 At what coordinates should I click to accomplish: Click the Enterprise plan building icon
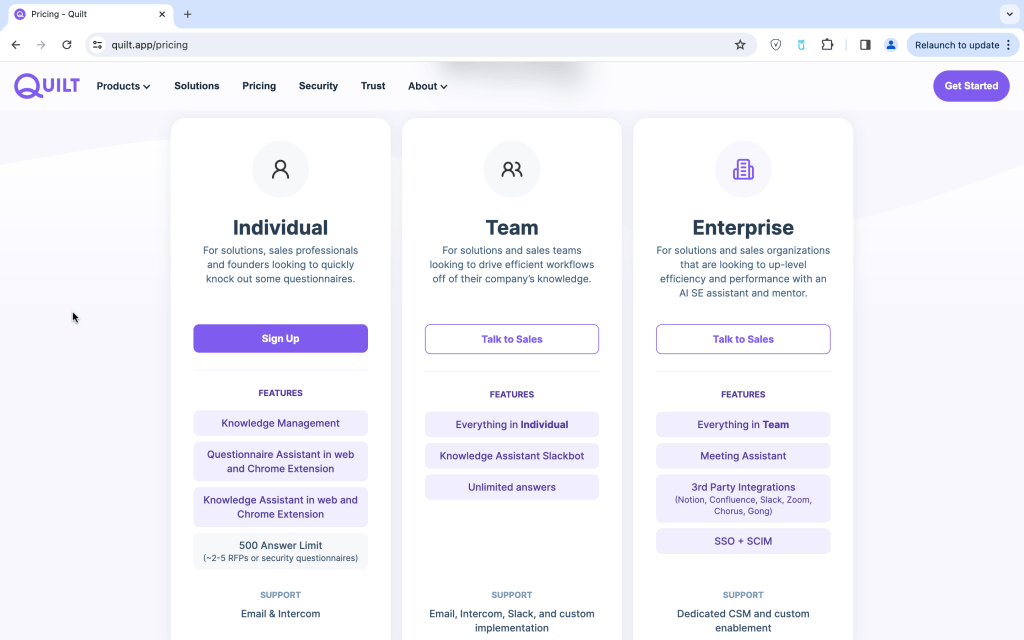point(743,169)
